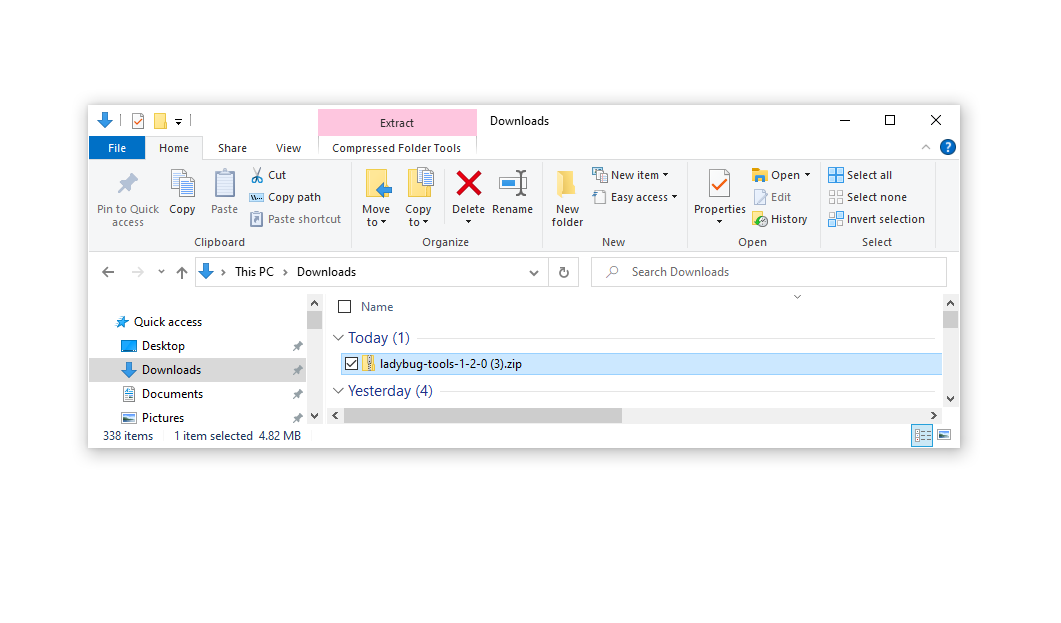
Task: Click Select all in the ribbon
Action: click(x=861, y=174)
